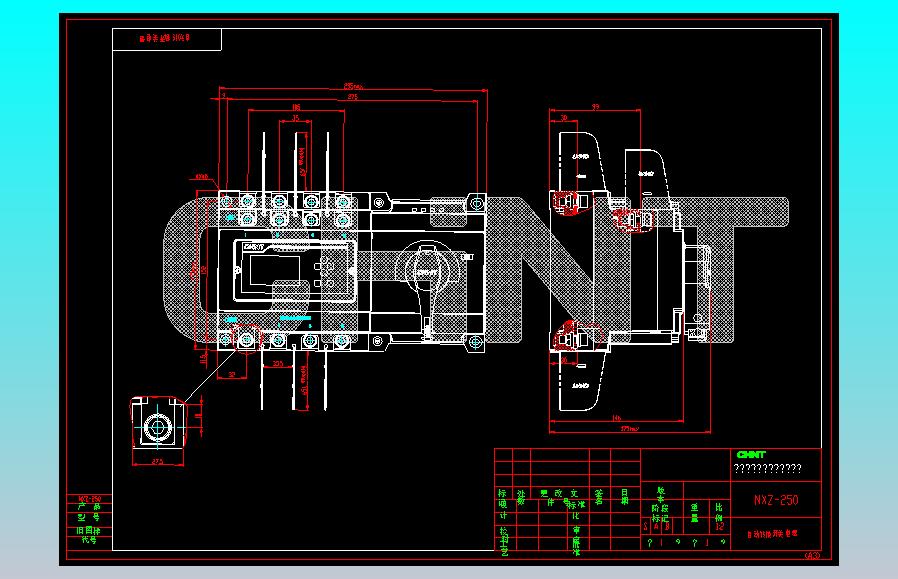Image resolution: width=898 pixels, height=579 pixels.
Task: Click the "35" dimension above the busbars
Action: pos(296,118)
